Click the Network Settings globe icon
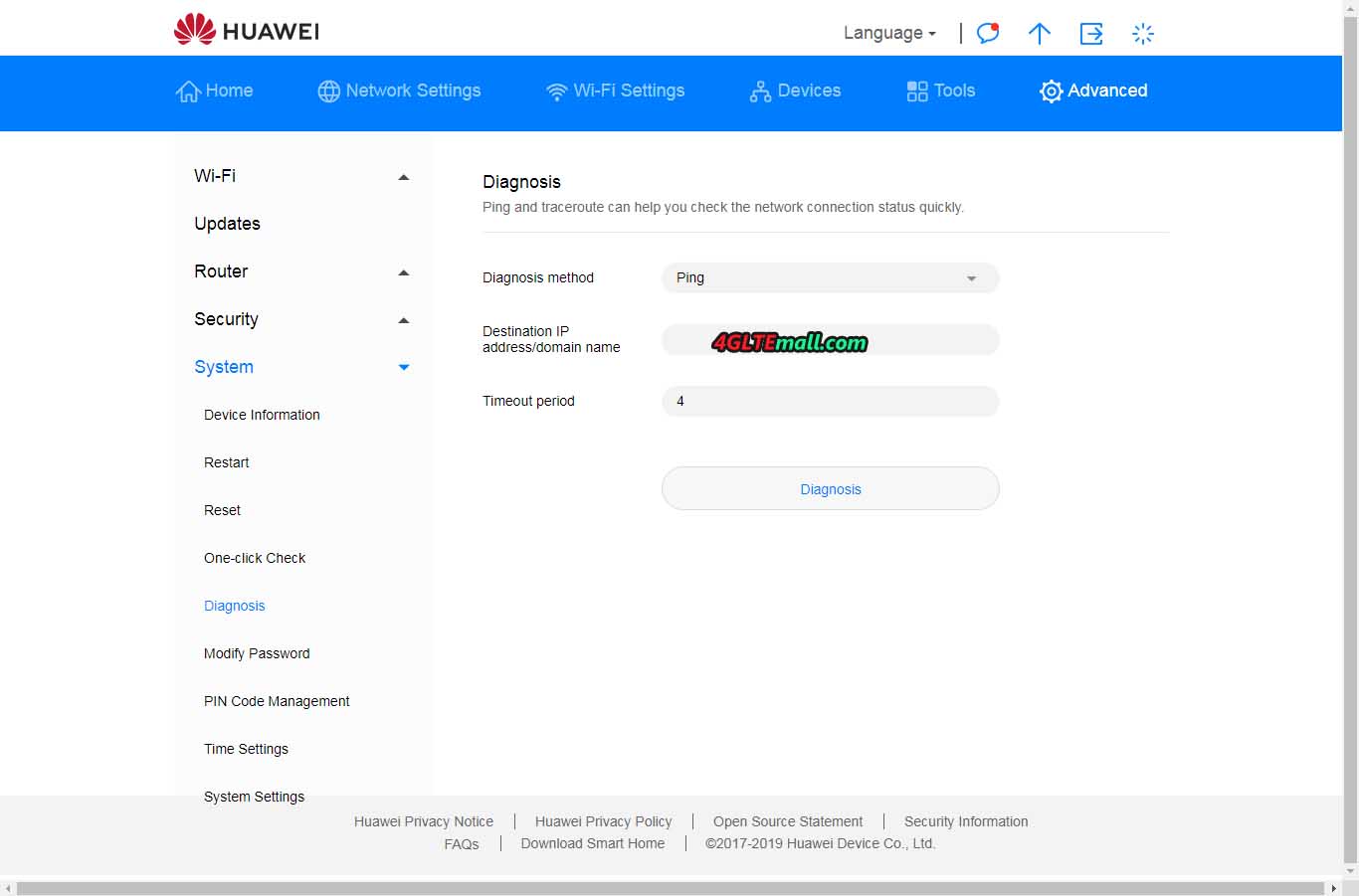This screenshot has height=896, width=1359. [x=328, y=91]
